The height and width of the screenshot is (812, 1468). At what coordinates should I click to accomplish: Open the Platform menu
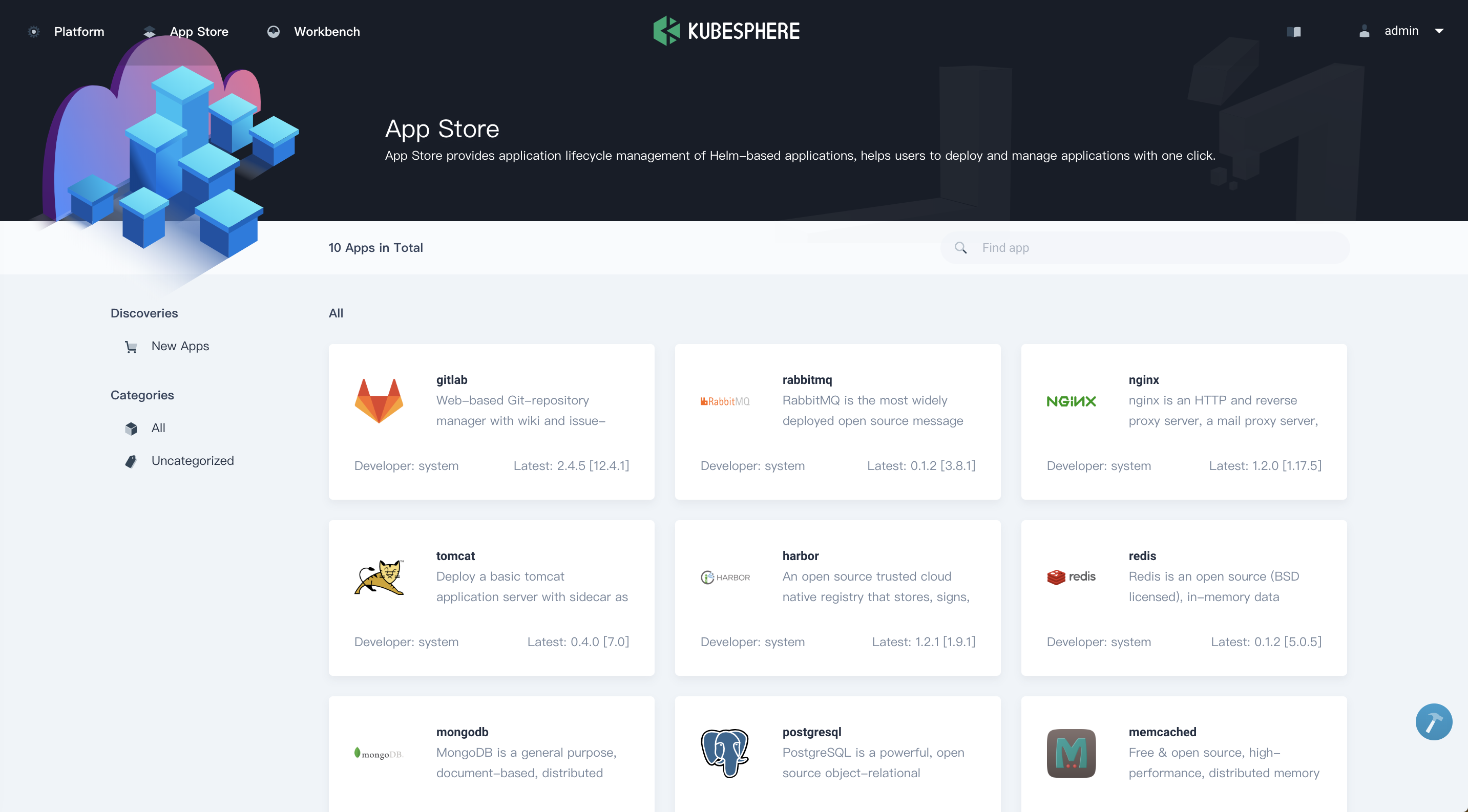pos(79,31)
